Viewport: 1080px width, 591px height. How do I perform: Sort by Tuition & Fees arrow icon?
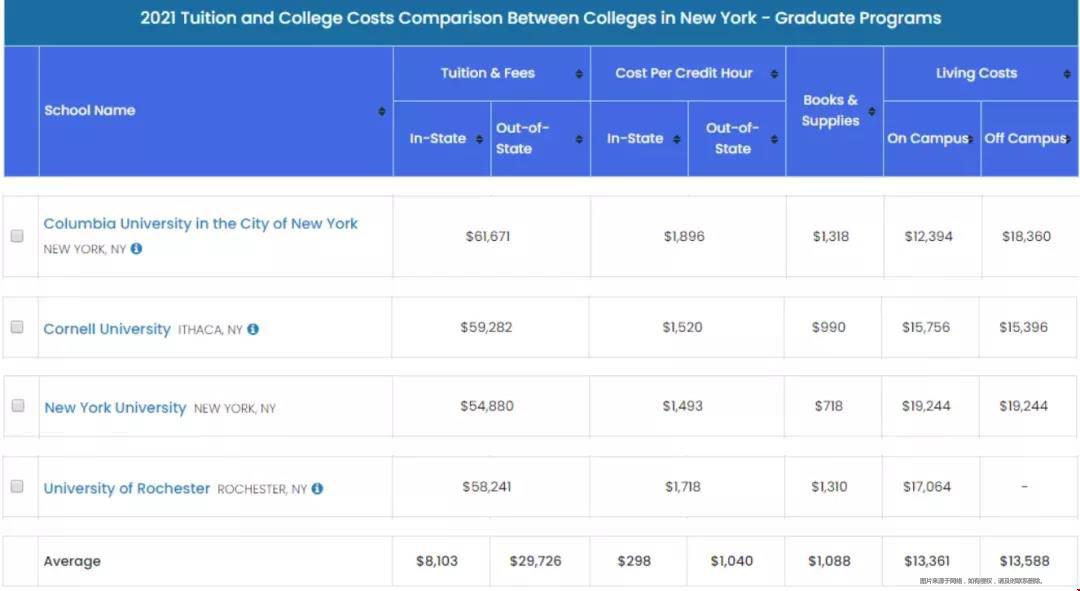579,74
